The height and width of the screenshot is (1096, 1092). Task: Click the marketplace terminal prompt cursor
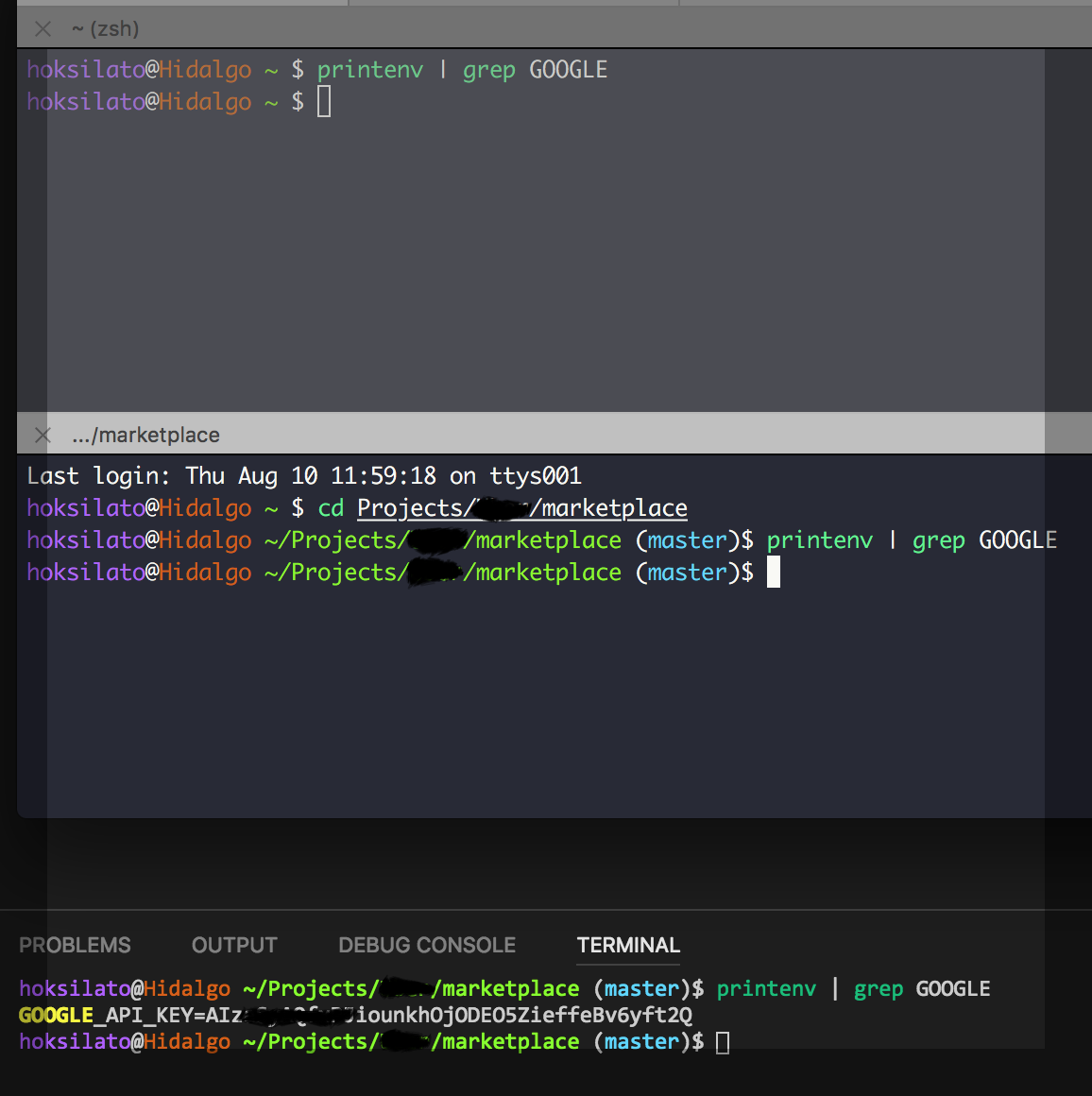pos(775,572)
